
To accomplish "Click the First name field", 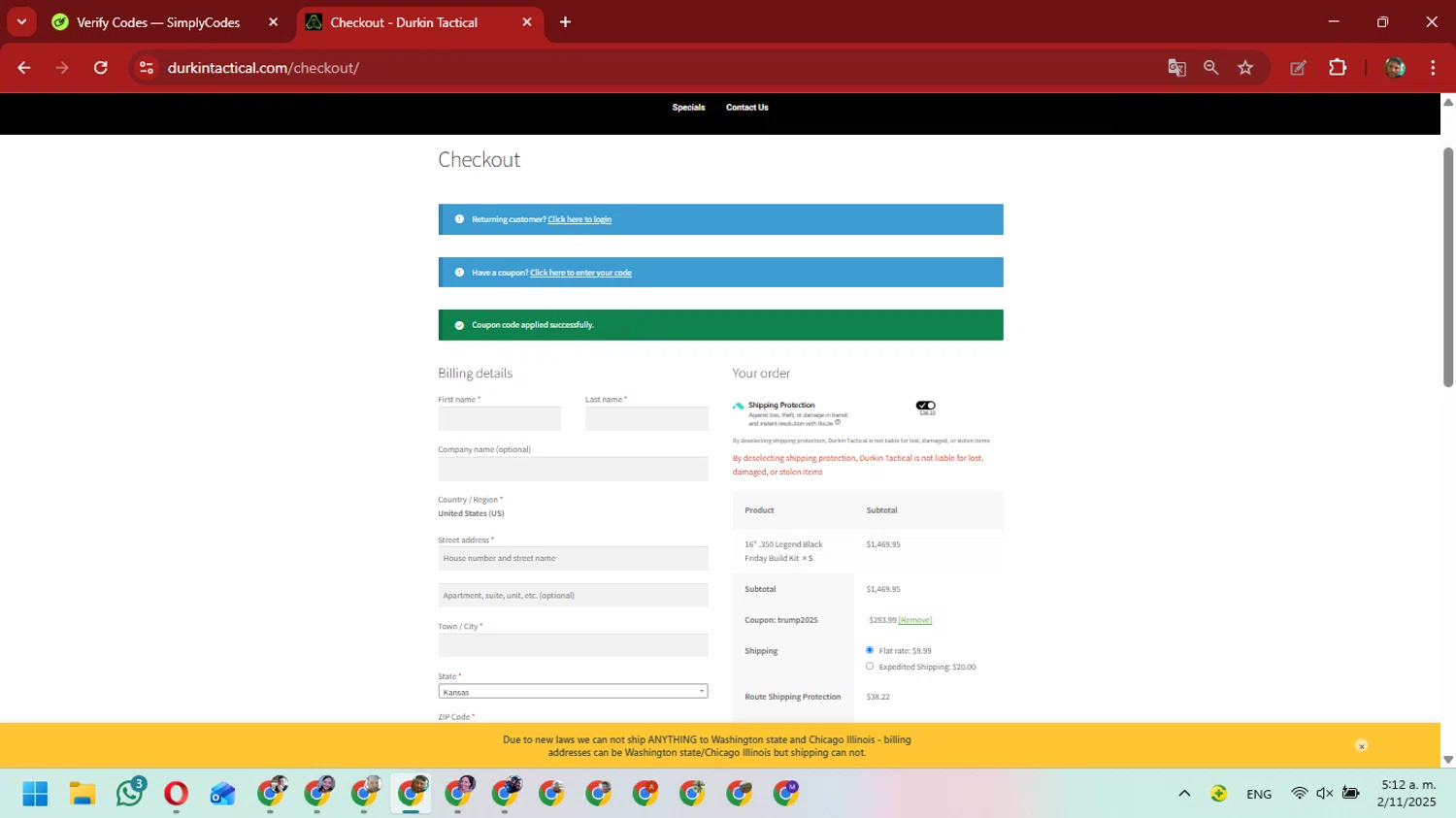I will pos(499,418).
